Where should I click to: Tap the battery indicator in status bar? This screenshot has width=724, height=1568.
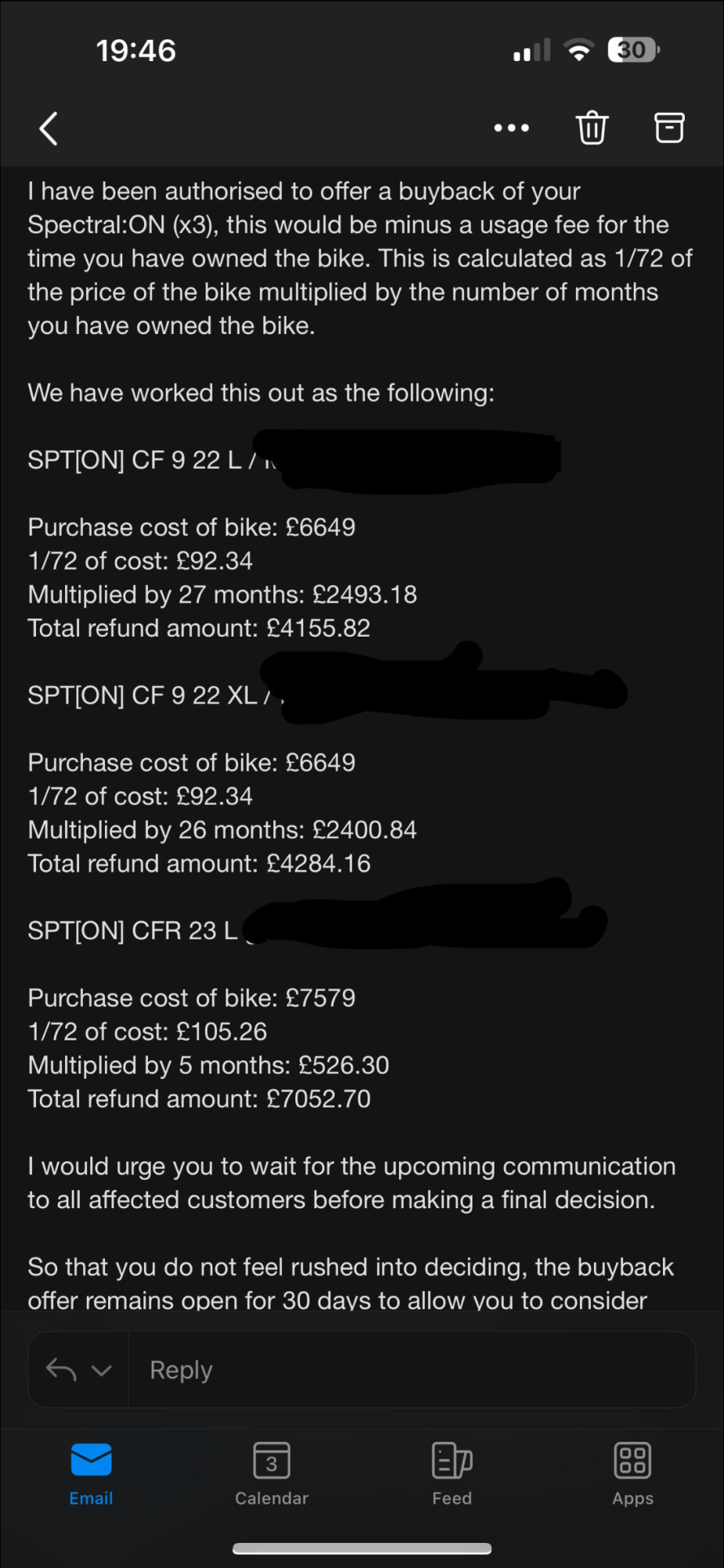click(634, 50)
